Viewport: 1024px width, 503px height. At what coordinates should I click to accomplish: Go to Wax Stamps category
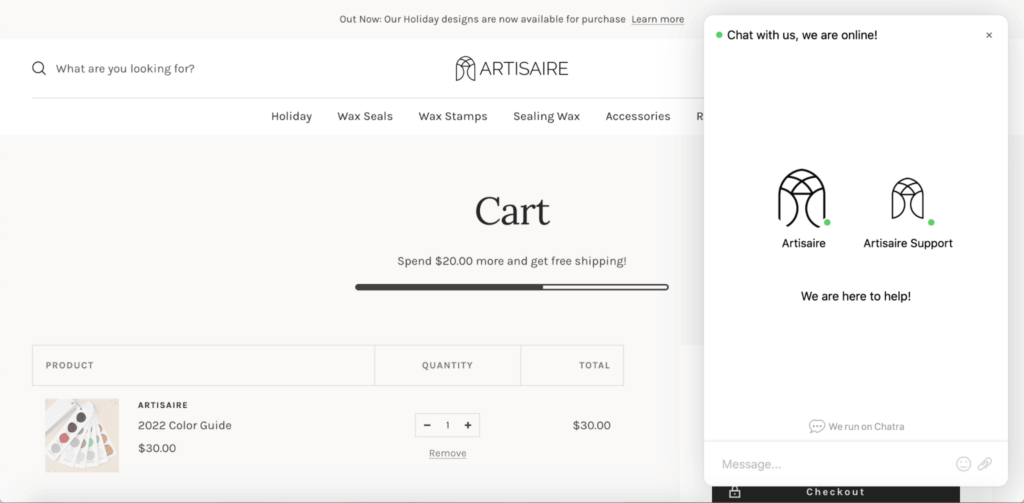453,116
